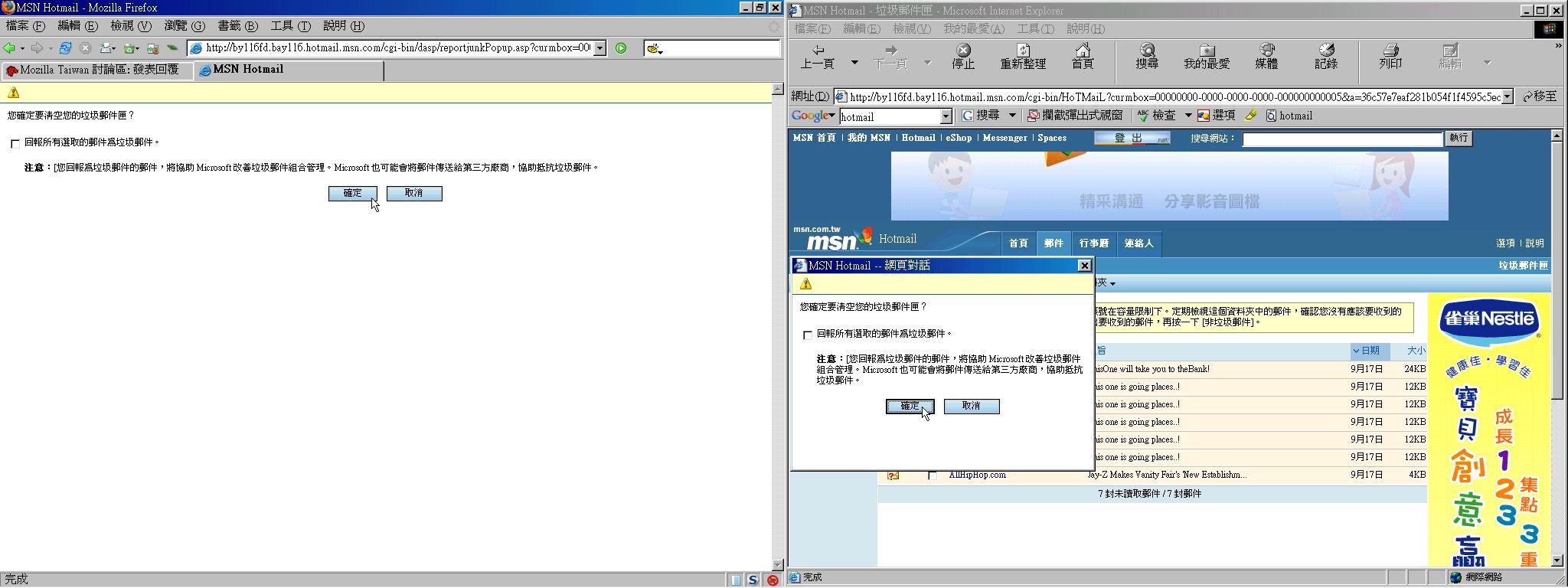Click the 上一頁 back button in Internet Explorer

pos(818,57)
